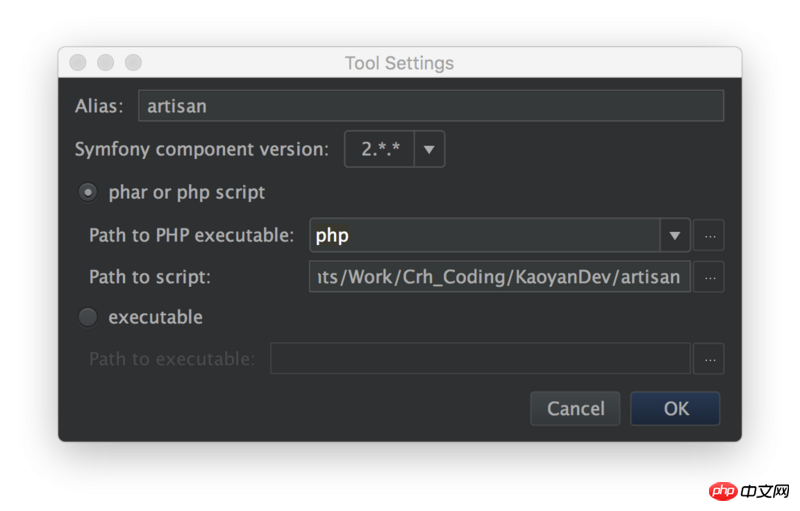Expand the PHP executable dropdown arrow
800x511 pixels.
pyautogui.click(x=675, y=236)
